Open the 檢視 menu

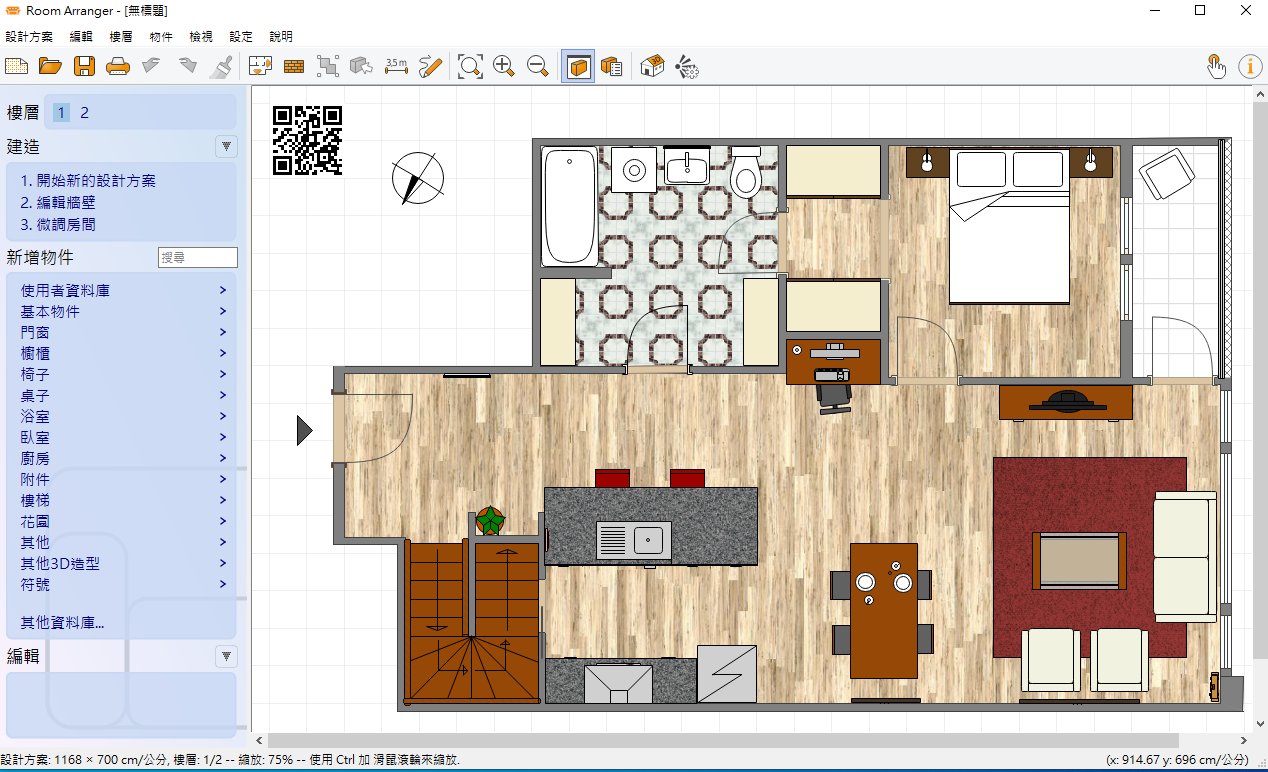tap(201, 36)
